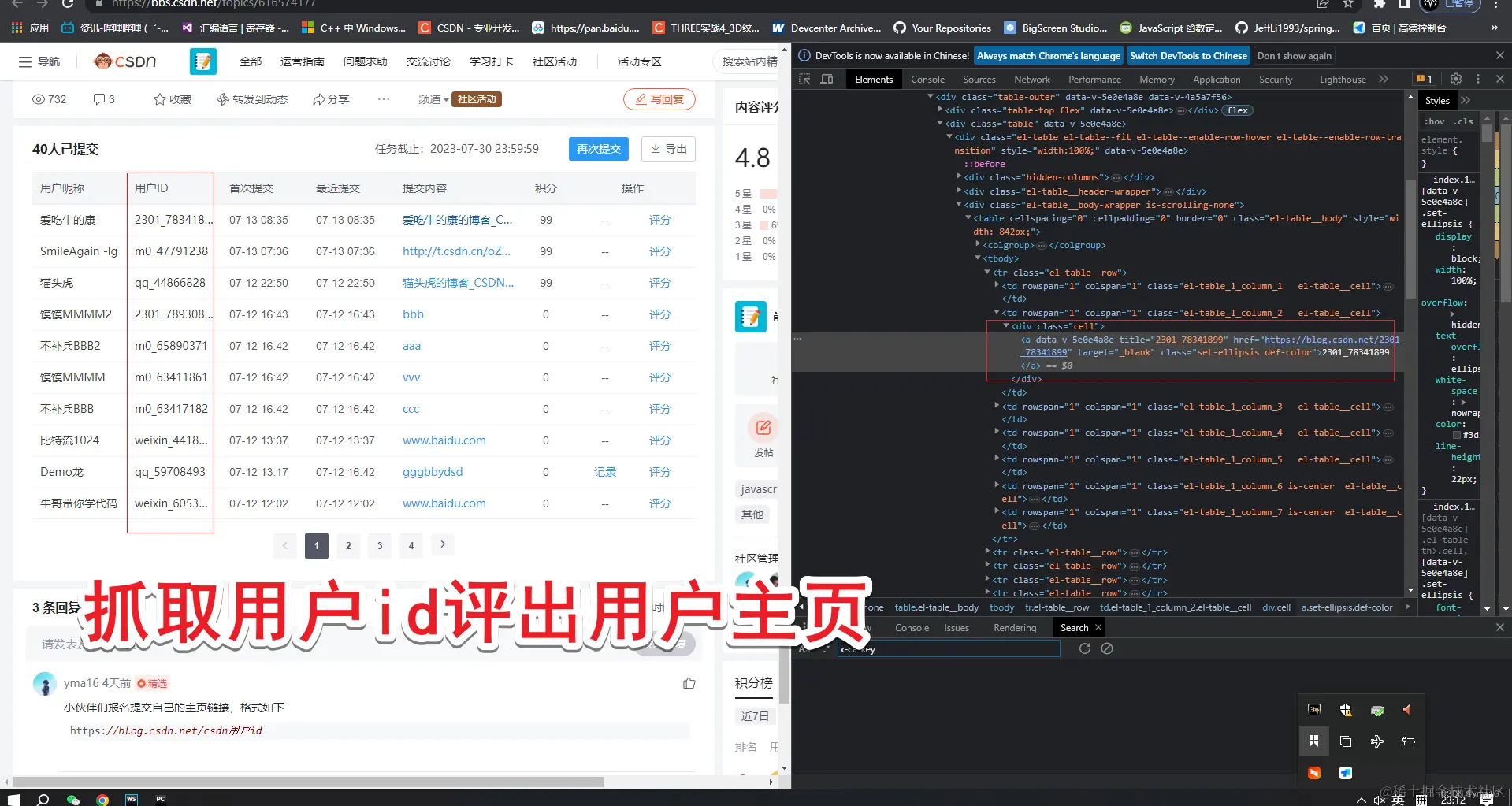Click the a.set-ellipsis.def-color breadcrumb
This screenshot has width=1512, height=806.
point(1347,607)
